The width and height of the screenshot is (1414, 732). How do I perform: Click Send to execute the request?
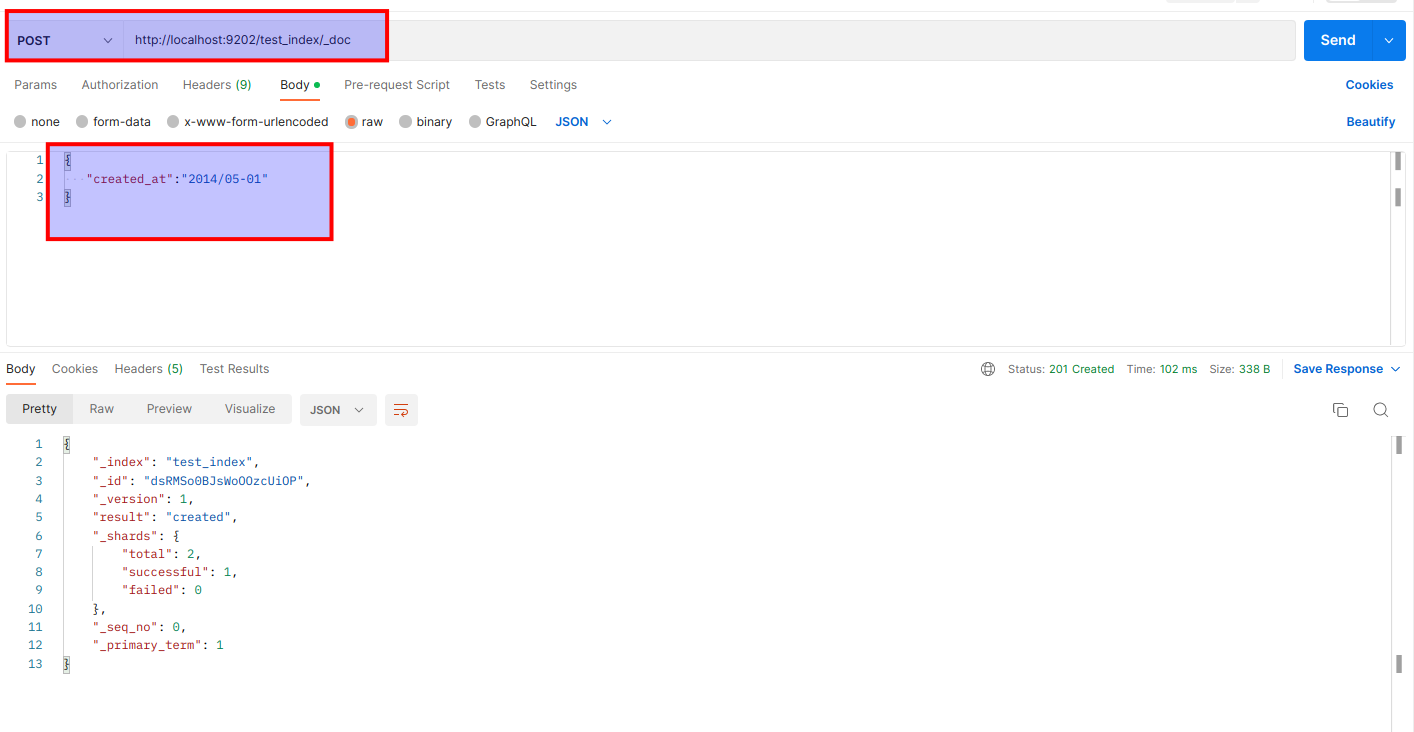1336,40
